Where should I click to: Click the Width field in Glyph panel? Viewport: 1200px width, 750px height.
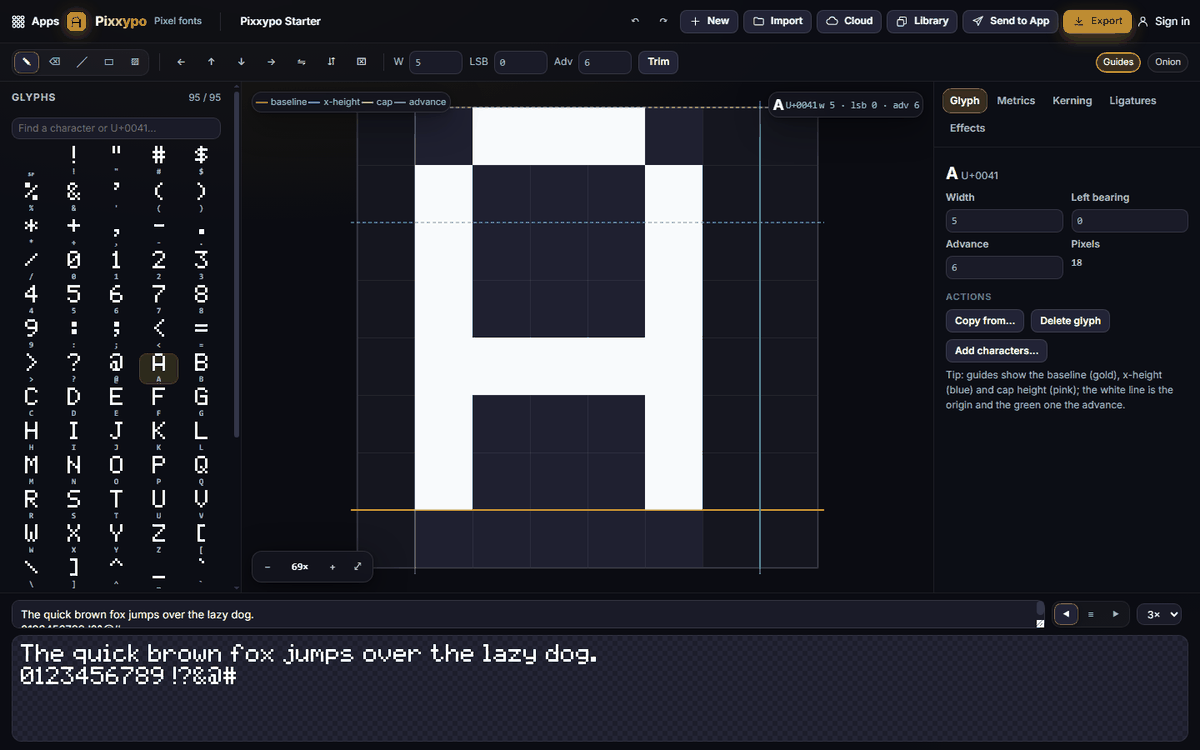[x=1004, y=221]
